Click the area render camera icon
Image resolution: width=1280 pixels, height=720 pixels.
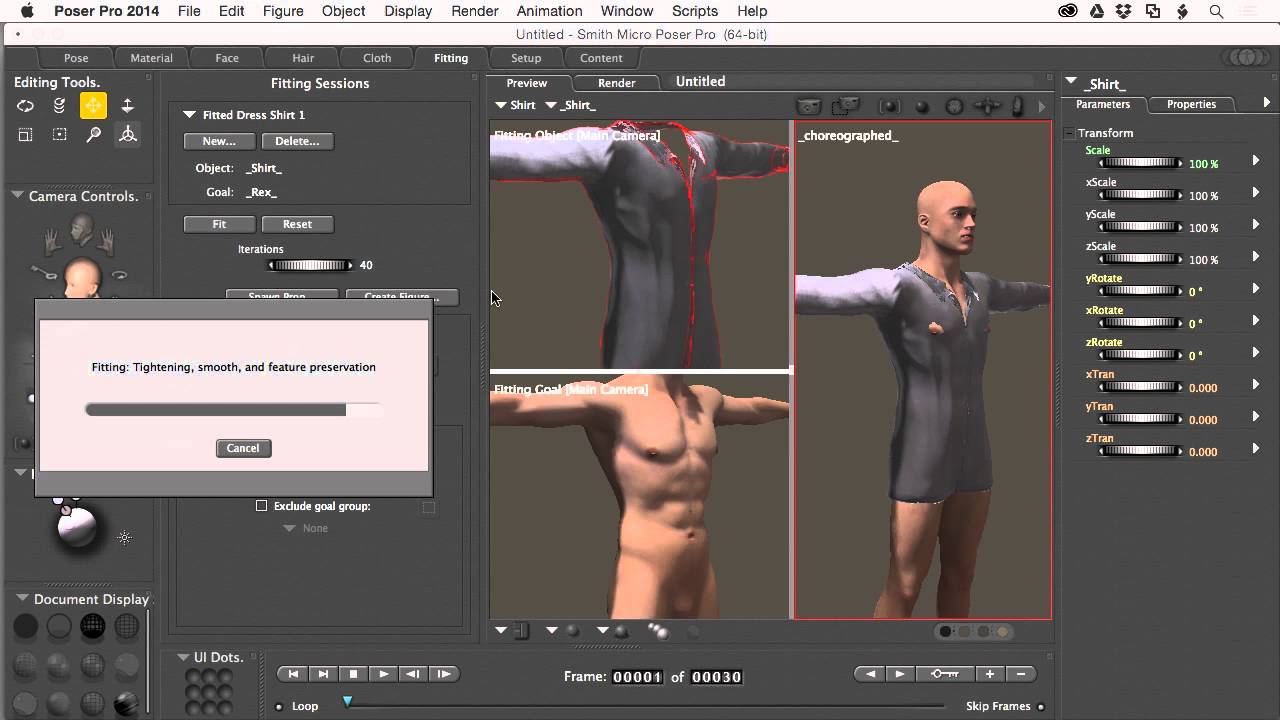[x=846, y=105]
